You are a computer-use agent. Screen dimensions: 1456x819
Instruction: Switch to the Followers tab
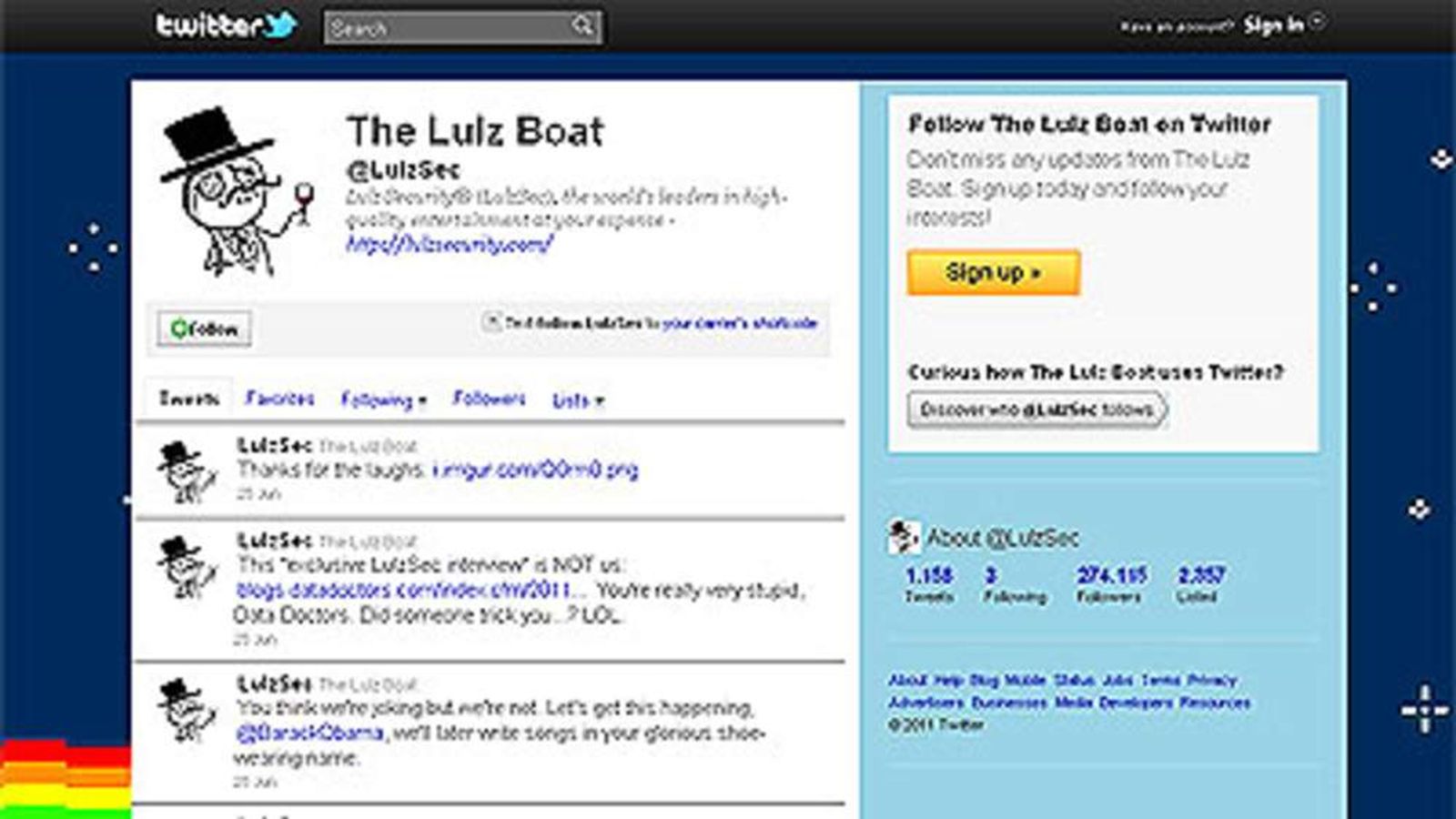coord(489,399)
